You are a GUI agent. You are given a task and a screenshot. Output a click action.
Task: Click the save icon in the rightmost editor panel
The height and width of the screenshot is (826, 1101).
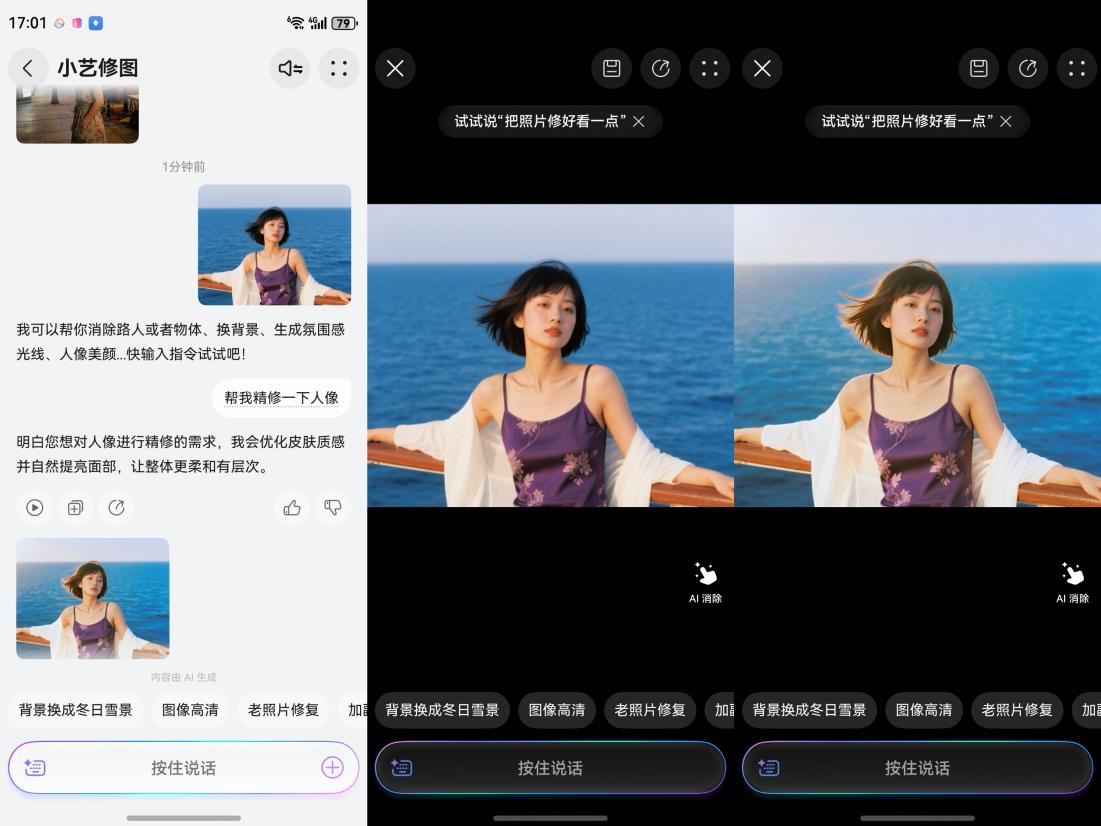click(x=979, y=68)
